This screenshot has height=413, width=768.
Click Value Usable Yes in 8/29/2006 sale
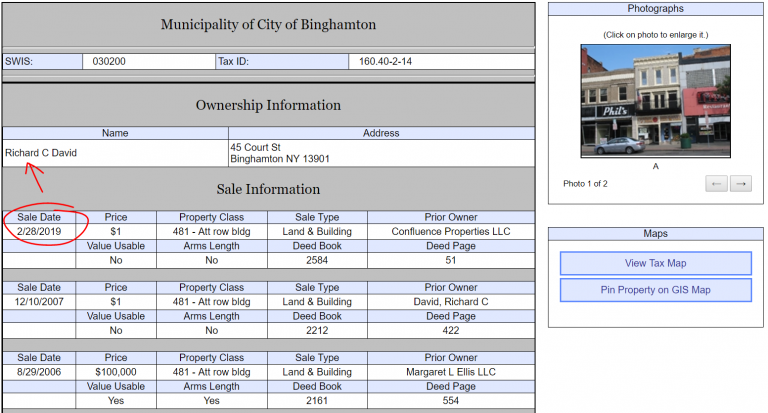(116, 401)
